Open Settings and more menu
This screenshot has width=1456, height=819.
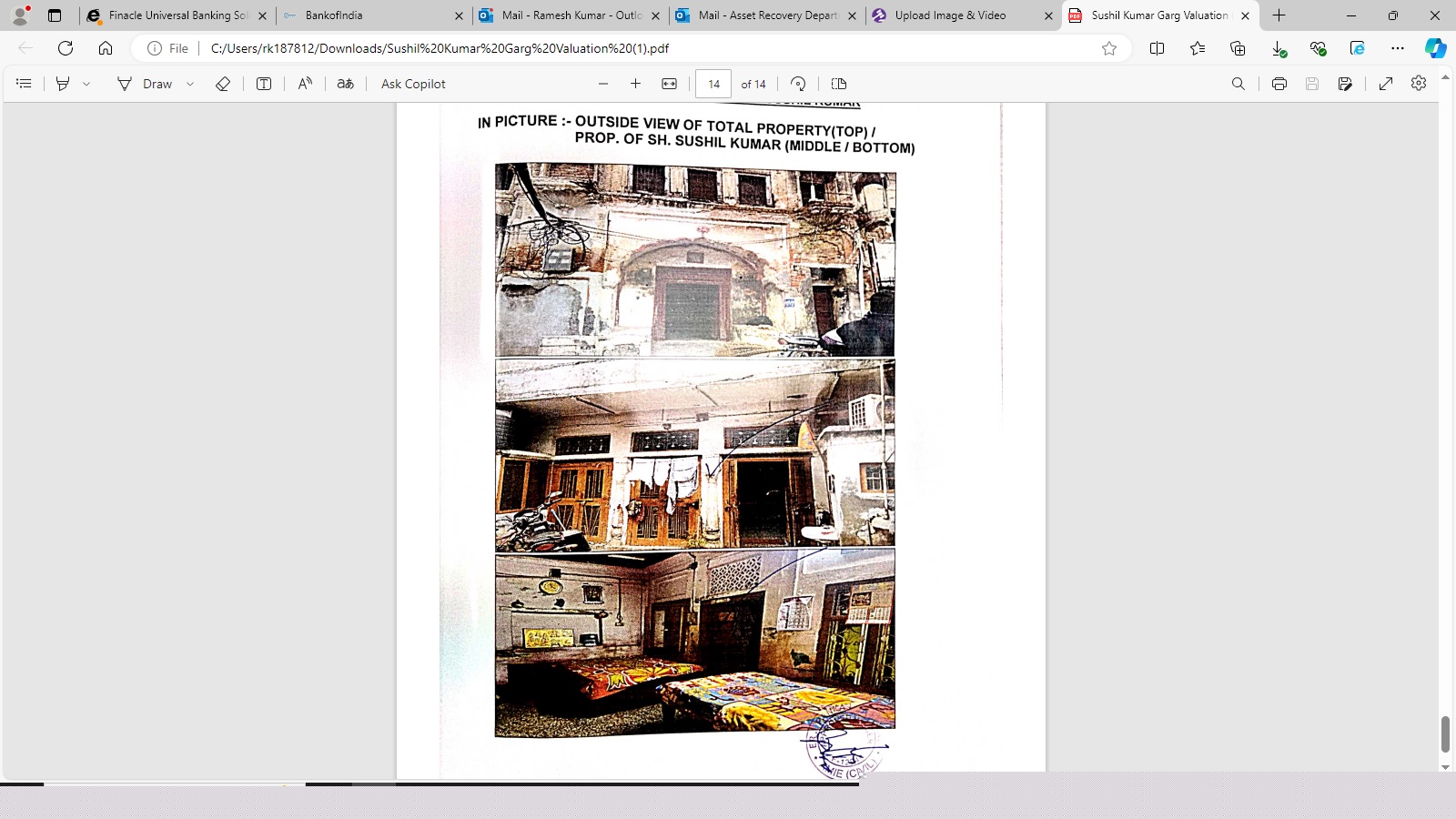1398,48
